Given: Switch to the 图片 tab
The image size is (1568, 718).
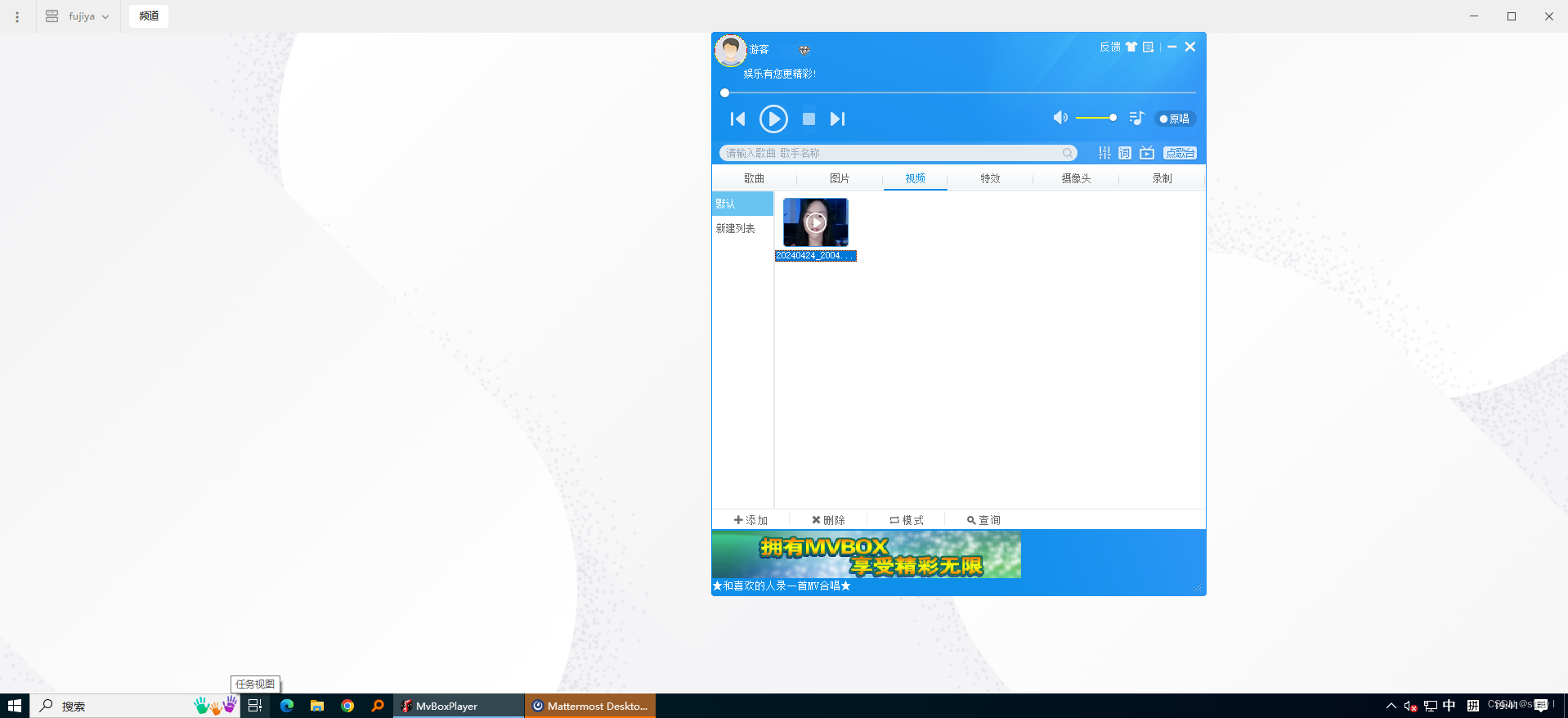Looking at the screenshot, I should [x=840, y=178].
